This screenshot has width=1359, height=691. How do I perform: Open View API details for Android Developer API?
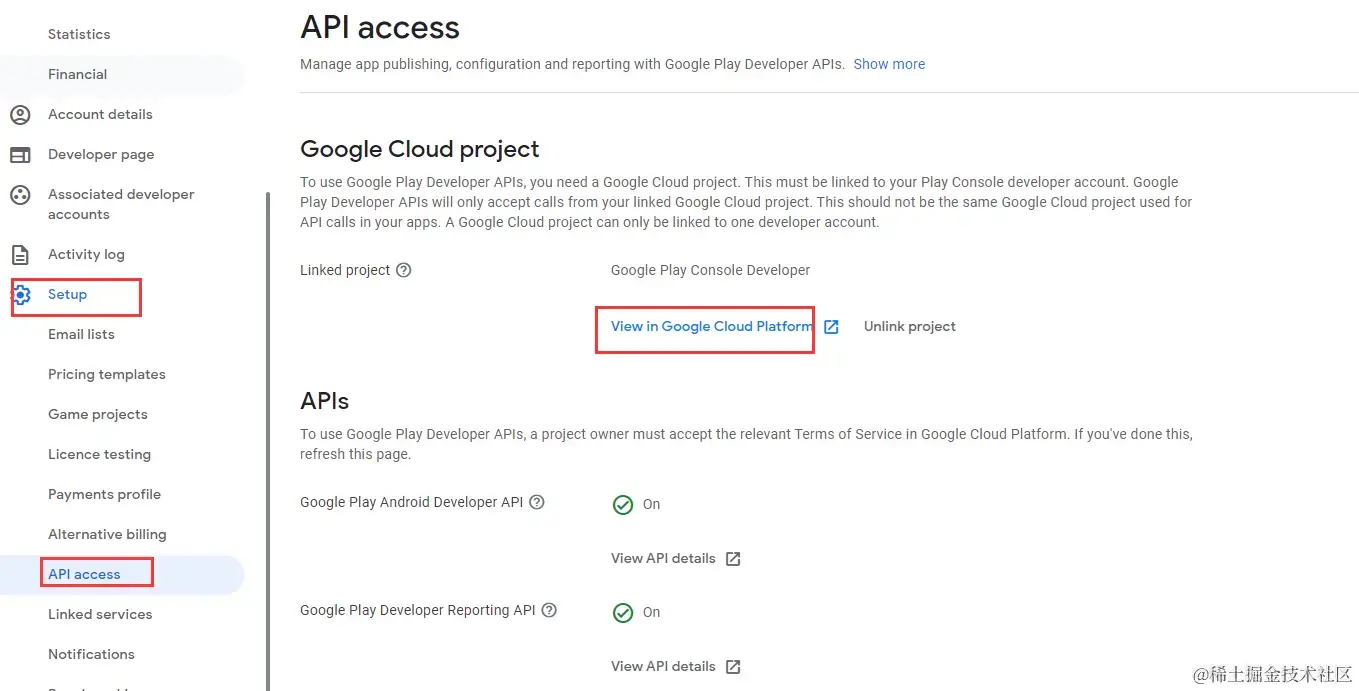663,558
